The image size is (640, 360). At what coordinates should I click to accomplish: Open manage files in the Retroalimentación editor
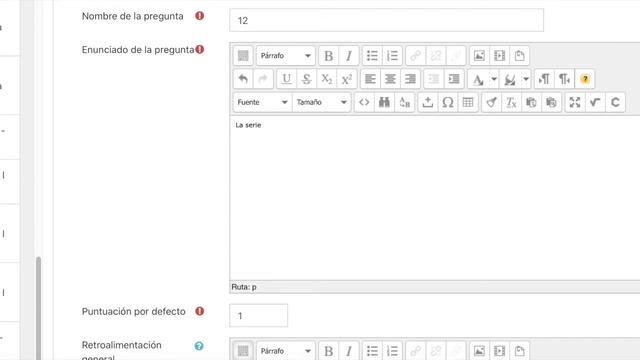520,351
